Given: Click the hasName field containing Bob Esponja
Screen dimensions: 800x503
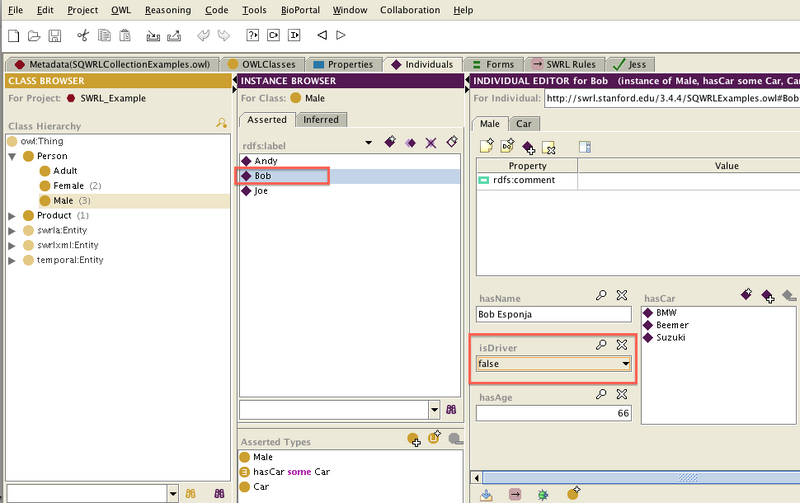Looking at the screenshot, I should (554, 314).
